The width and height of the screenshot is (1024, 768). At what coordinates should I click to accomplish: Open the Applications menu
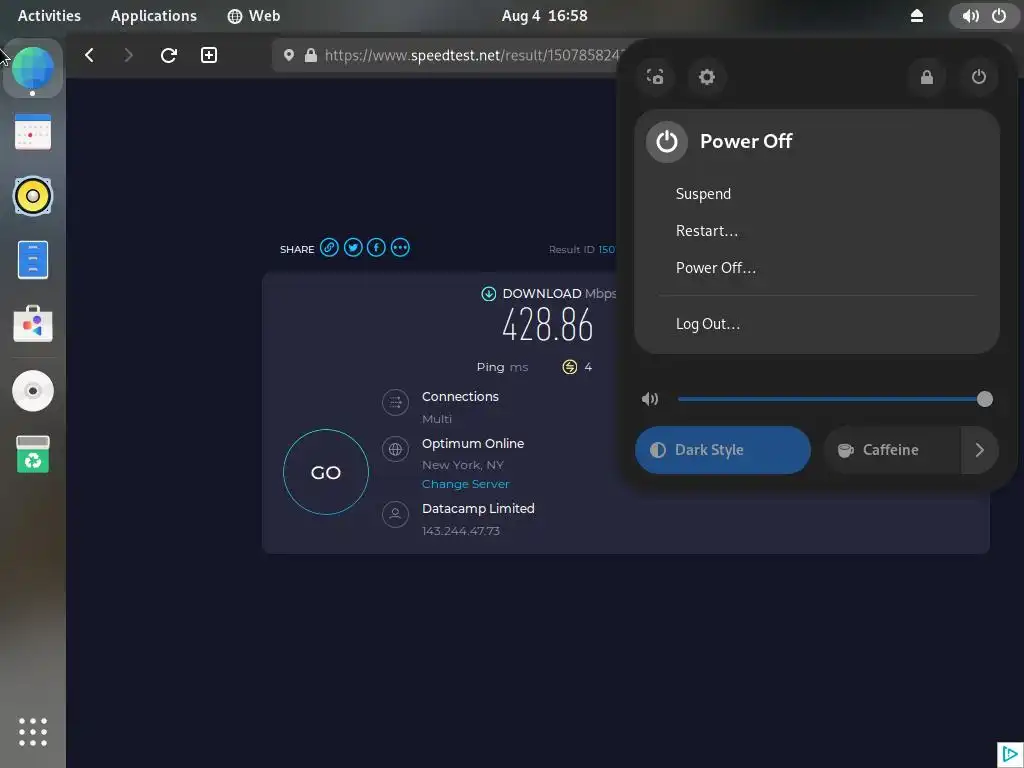click(x=153, y=16)
